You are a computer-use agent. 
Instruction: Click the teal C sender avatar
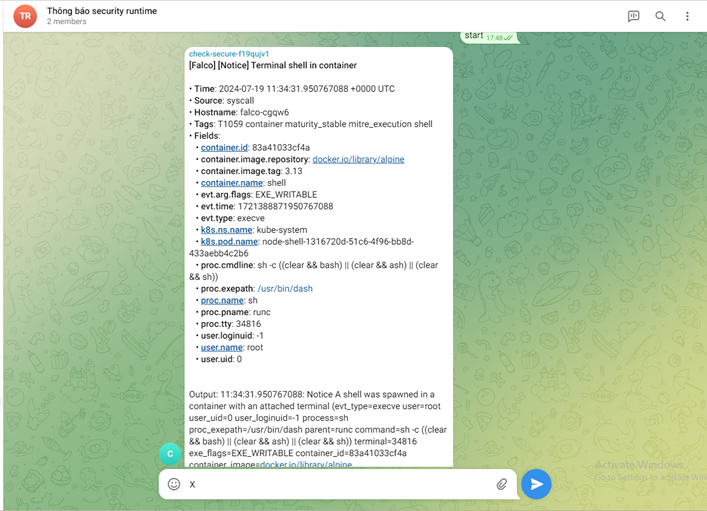pyautogui.click(x=170, y=453)
